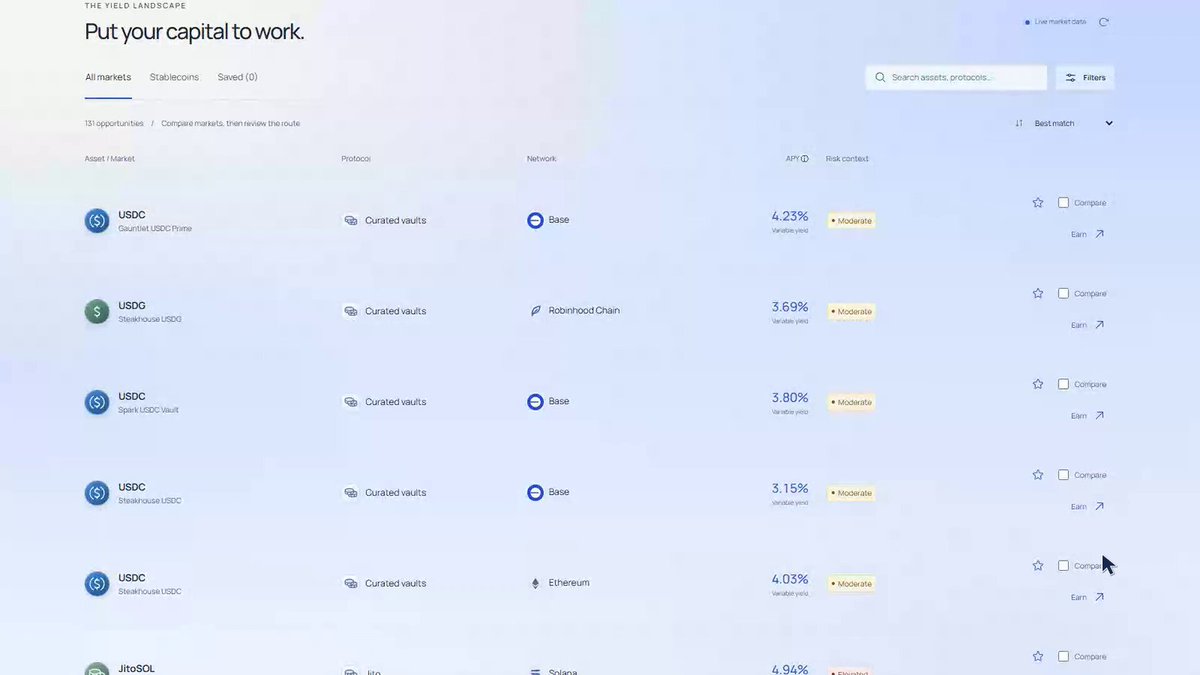
Task: Click the 4.23% APY value
Action: tap(790, 216)
